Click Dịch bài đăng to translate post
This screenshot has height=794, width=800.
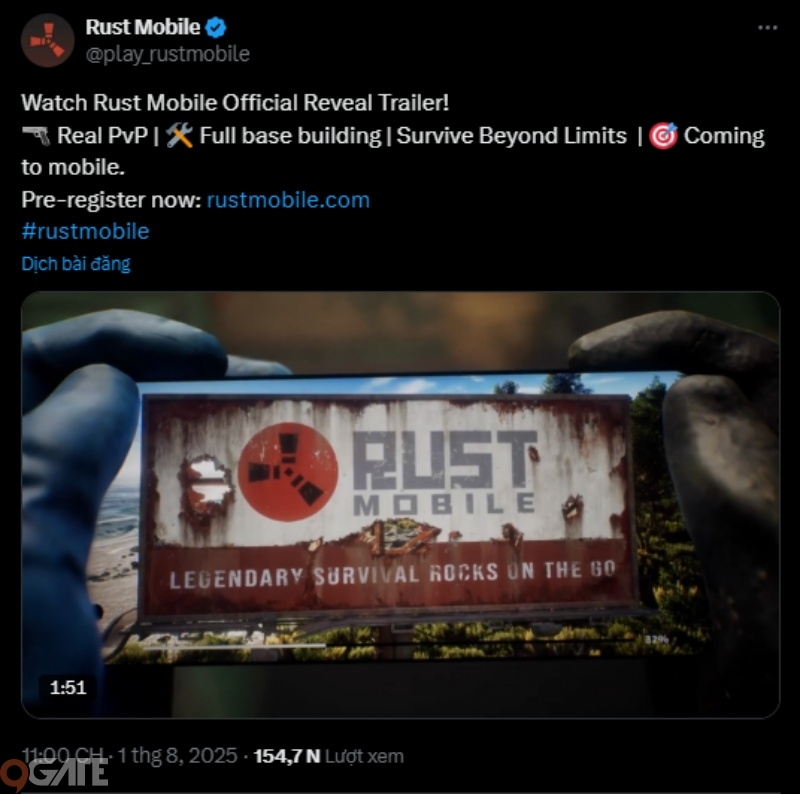coord(76,264)
